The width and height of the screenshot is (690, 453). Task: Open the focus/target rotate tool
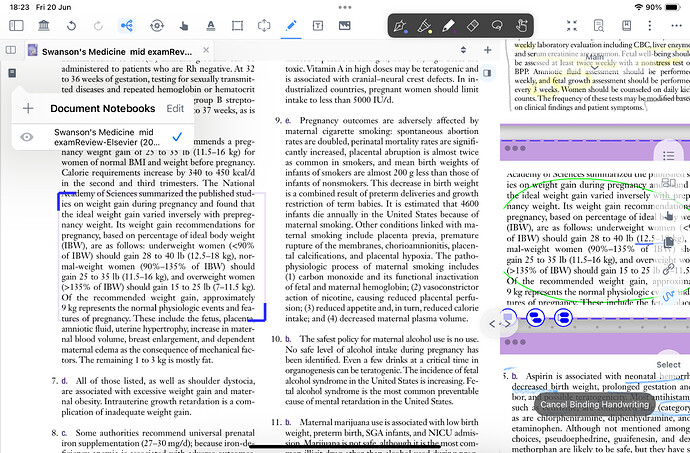click(157, 26)
